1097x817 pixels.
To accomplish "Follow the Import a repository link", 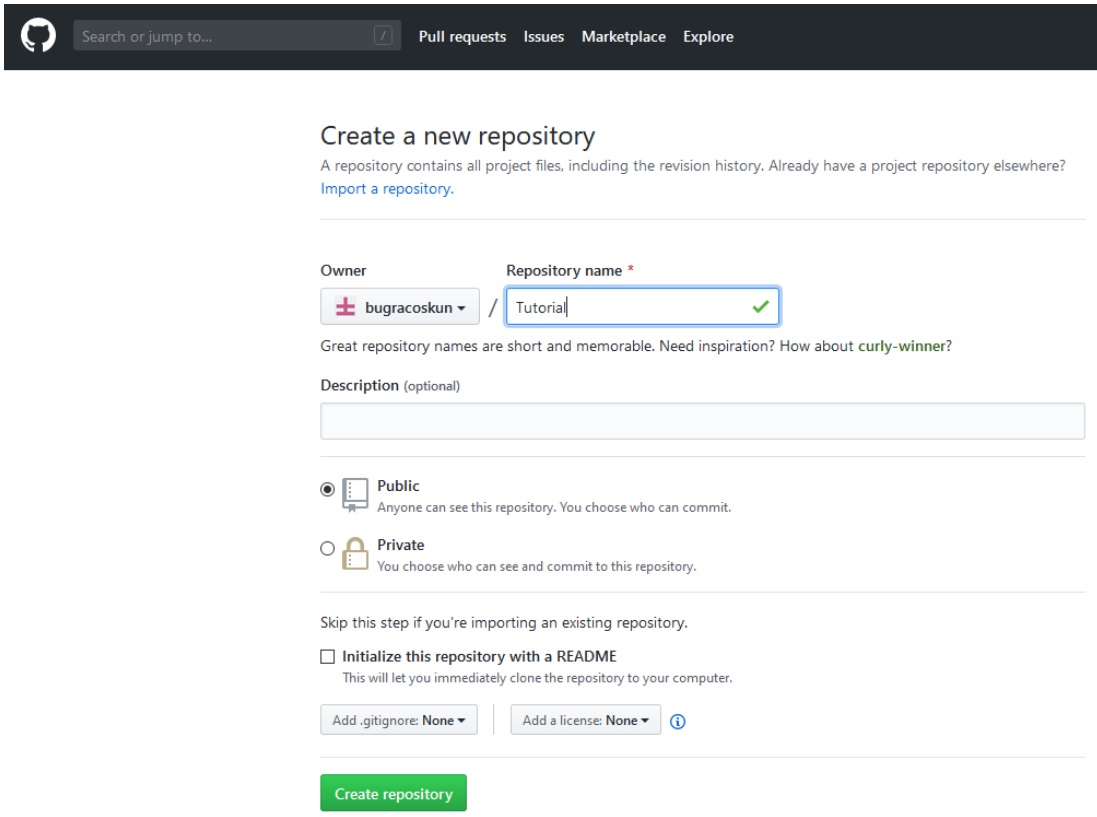I will (x=387, y=188).
